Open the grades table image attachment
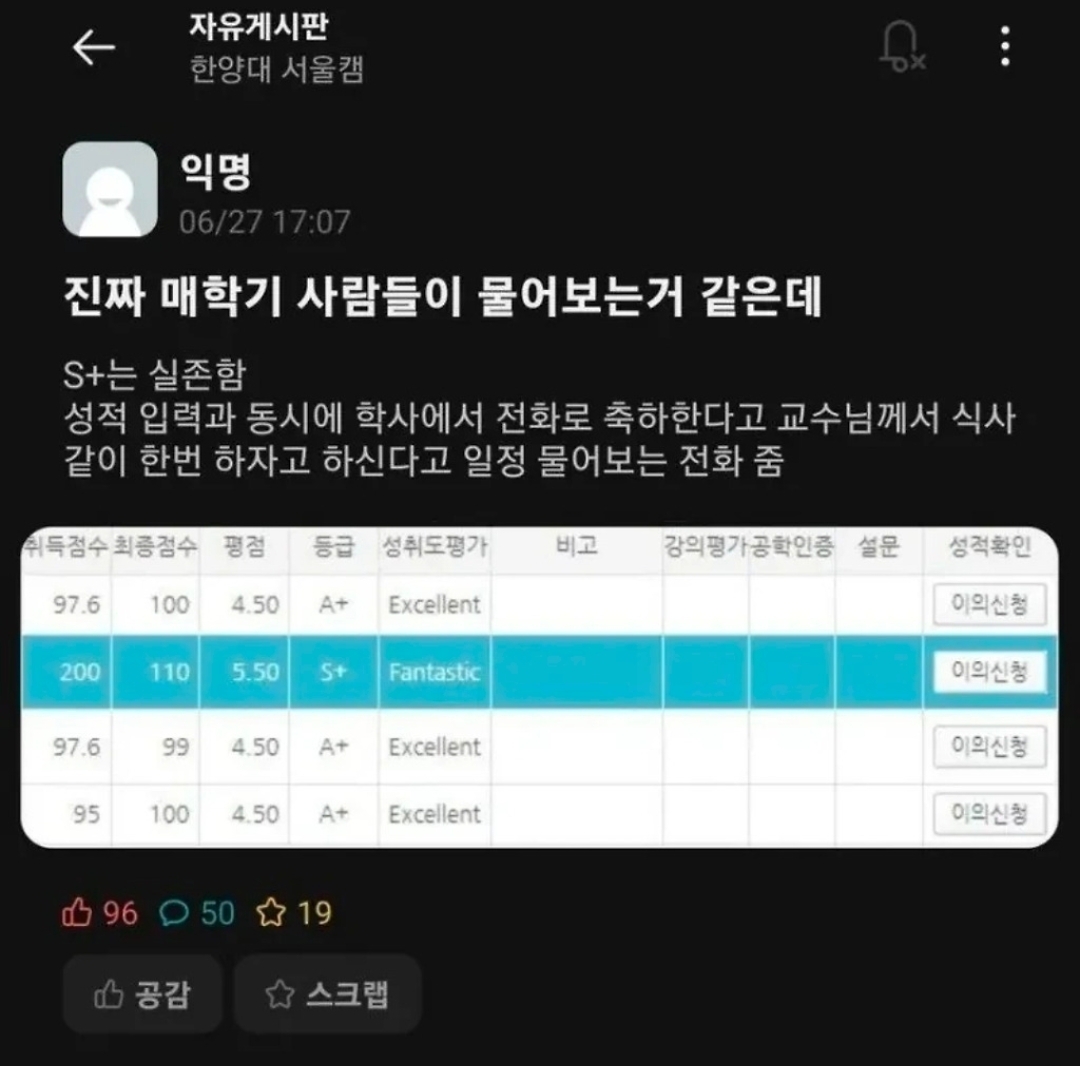 tap(539, 687)
